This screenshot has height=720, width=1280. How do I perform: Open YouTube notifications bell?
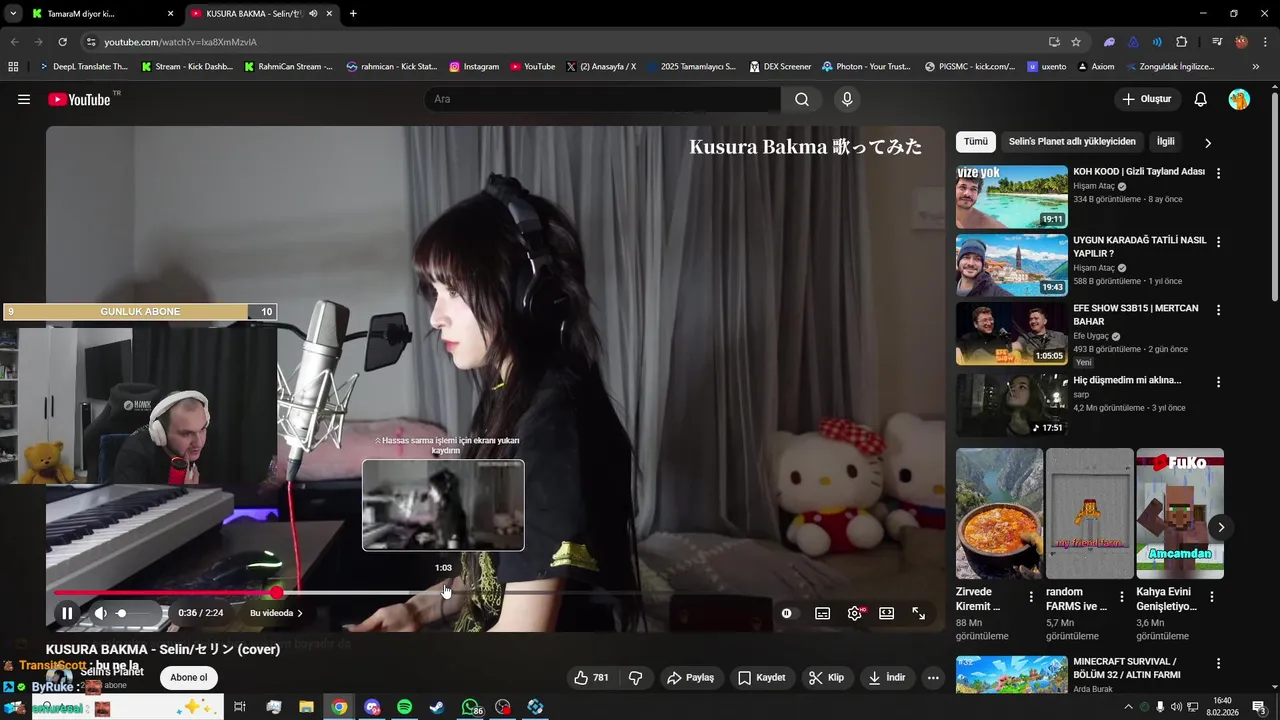[1201, 99]
